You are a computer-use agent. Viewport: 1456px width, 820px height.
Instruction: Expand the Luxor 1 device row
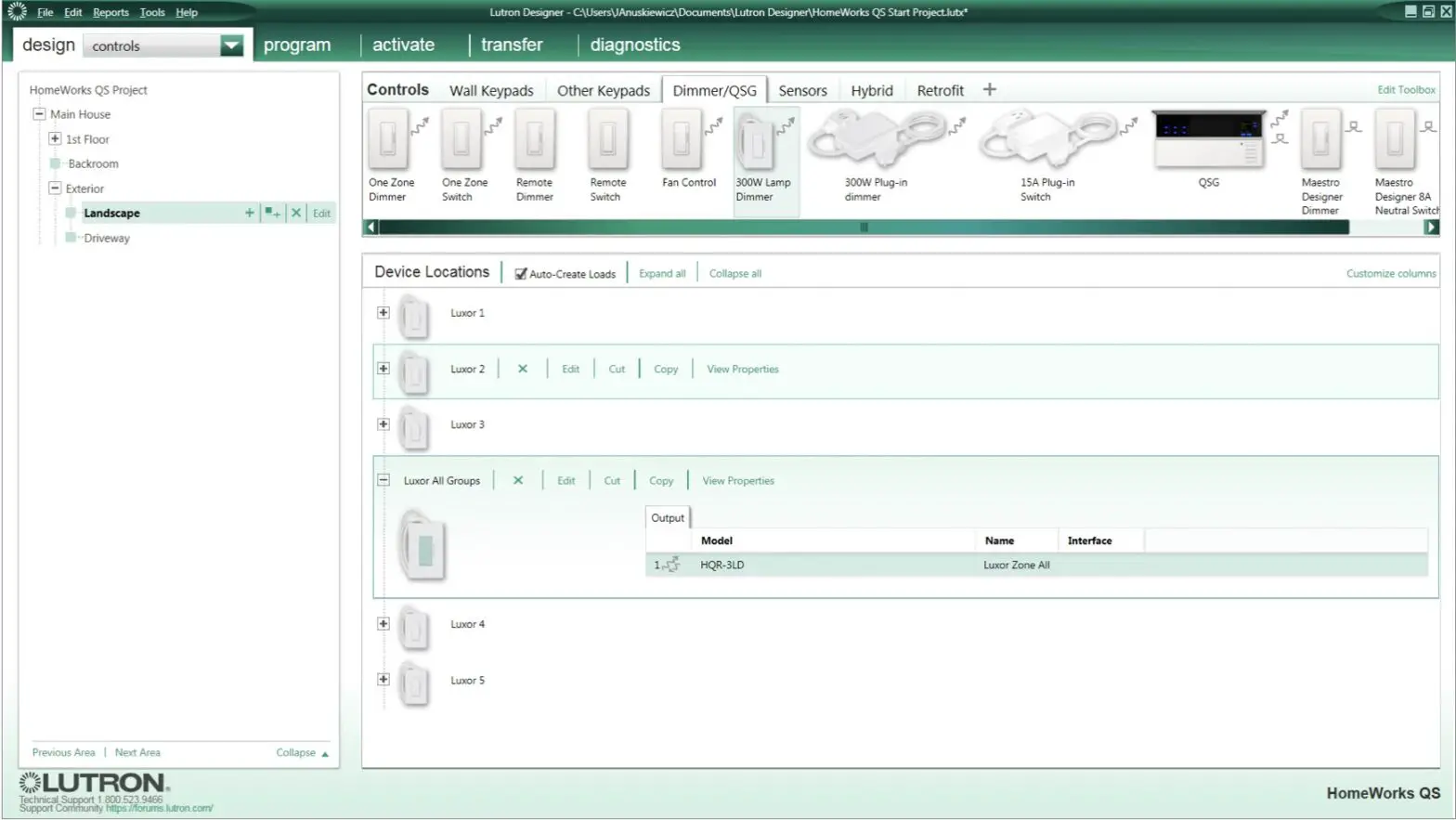383,313
